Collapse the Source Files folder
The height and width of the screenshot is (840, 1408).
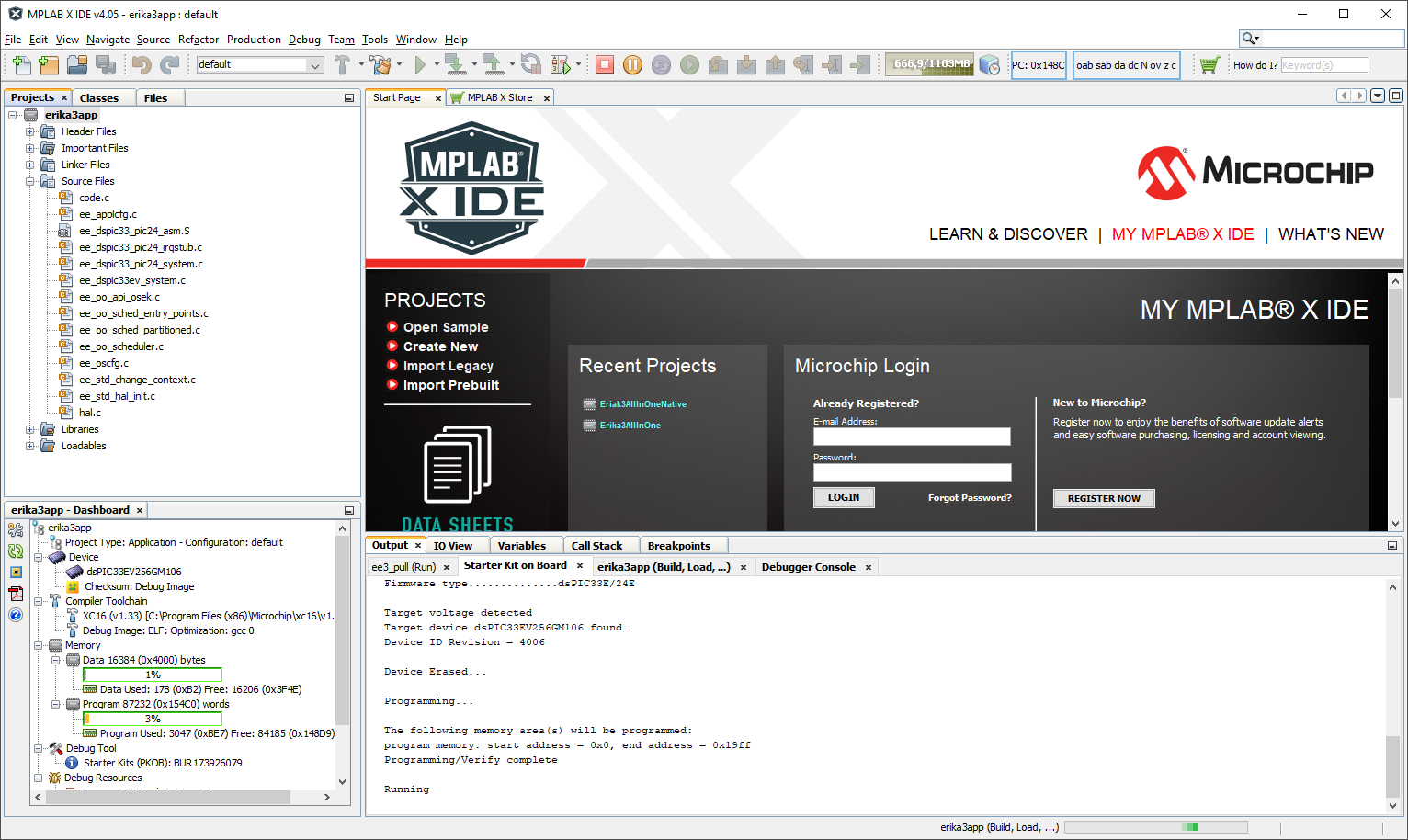click(30, 181)
